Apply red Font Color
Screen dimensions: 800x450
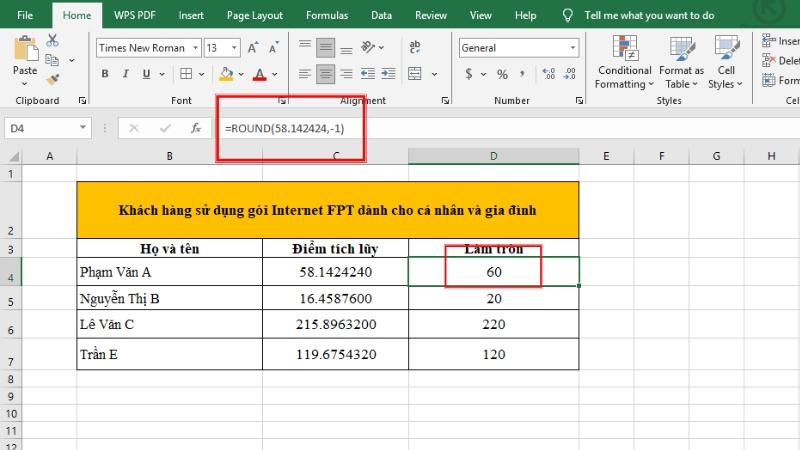click(260, 74)
